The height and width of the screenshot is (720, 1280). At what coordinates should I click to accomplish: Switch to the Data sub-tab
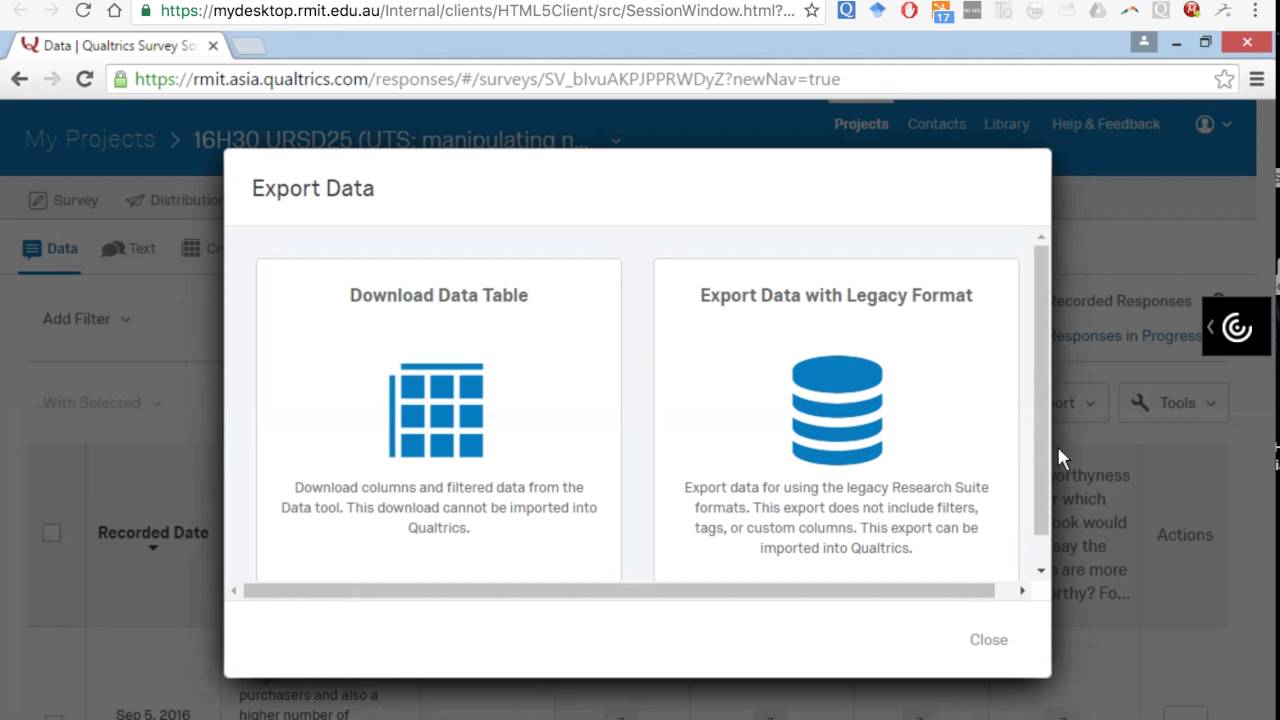(x=49, y=249)
